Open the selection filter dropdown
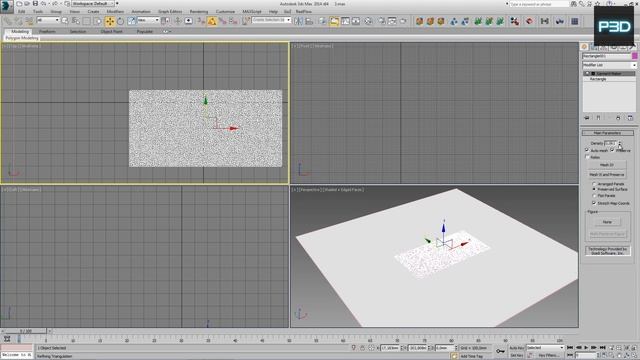This screenshot has width=640, height=360. pyautogui.click(x=48, y=20)
